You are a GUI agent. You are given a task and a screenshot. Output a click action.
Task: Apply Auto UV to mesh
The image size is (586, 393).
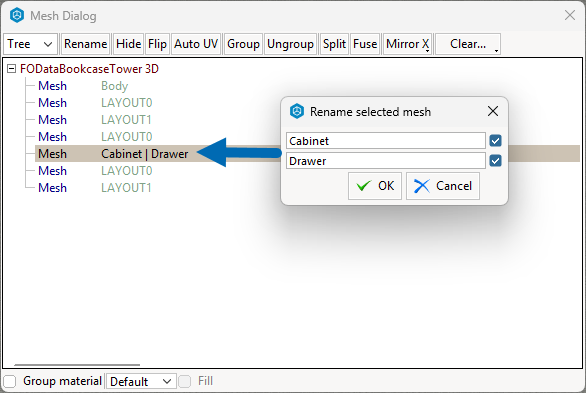pos(196,44)
